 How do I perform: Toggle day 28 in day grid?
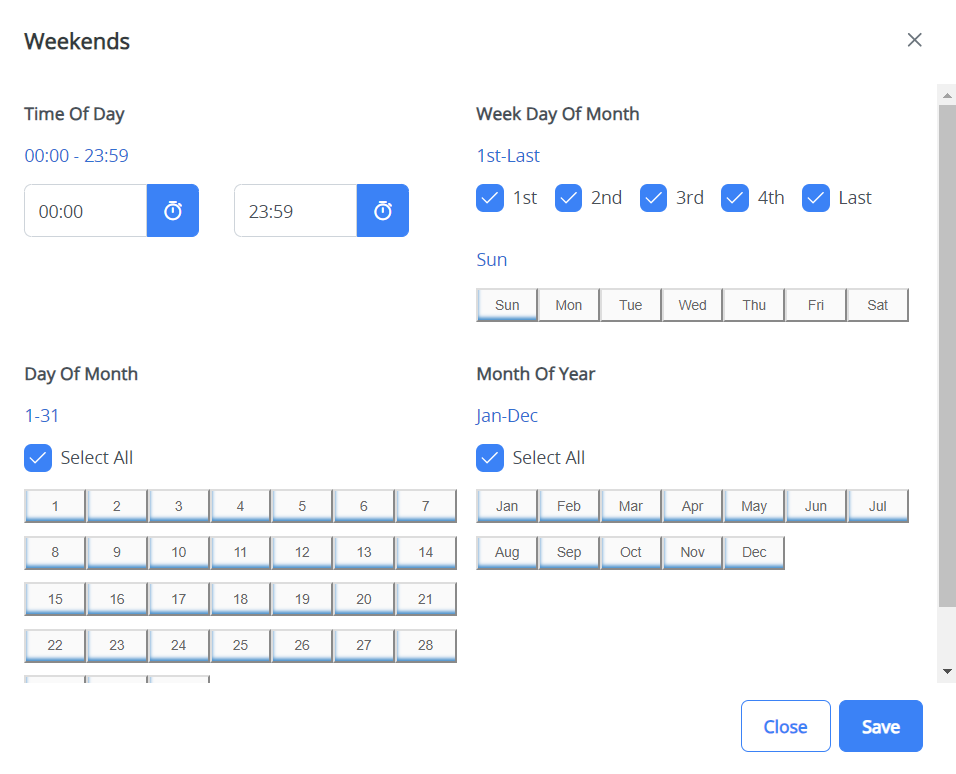coord(426,645)
